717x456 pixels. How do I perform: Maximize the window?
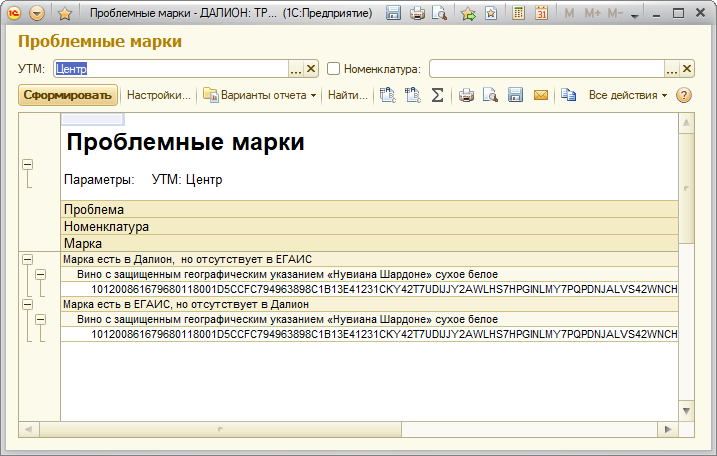[679, 14]
